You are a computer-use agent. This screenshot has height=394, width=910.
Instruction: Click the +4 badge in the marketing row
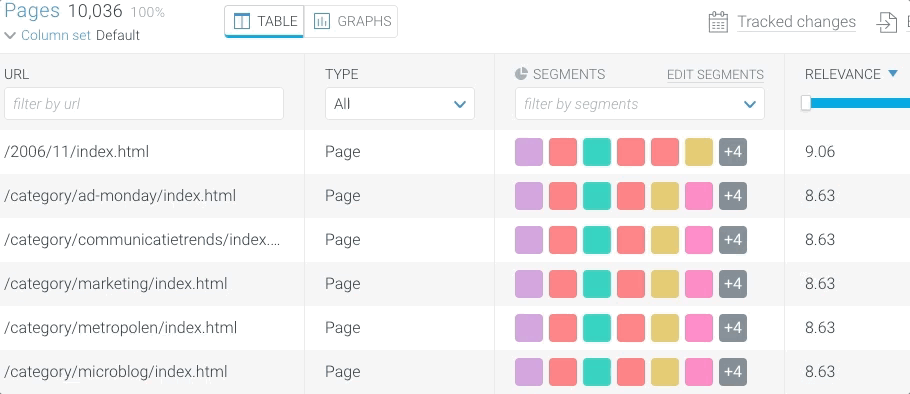pos(733,284)
